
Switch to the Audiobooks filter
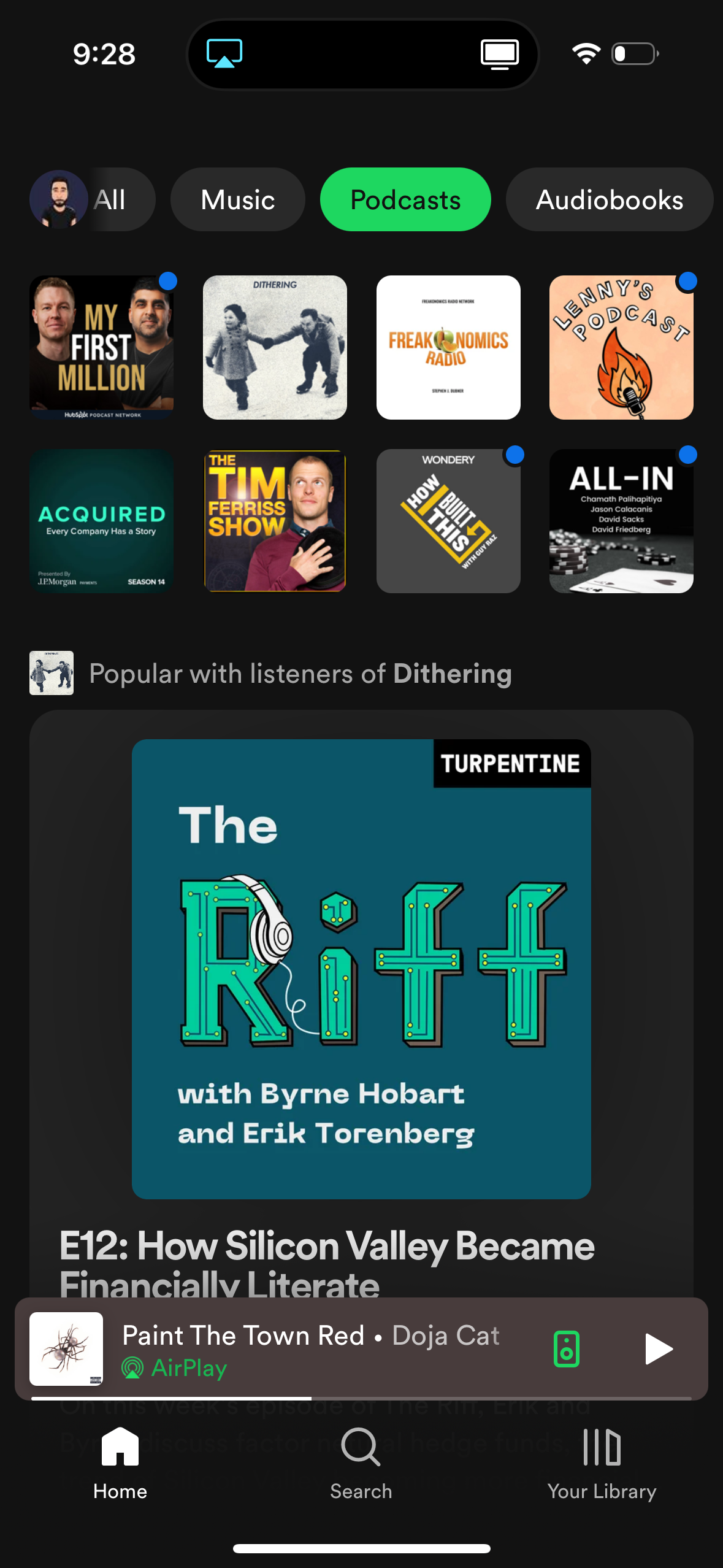tap(610, 199)
